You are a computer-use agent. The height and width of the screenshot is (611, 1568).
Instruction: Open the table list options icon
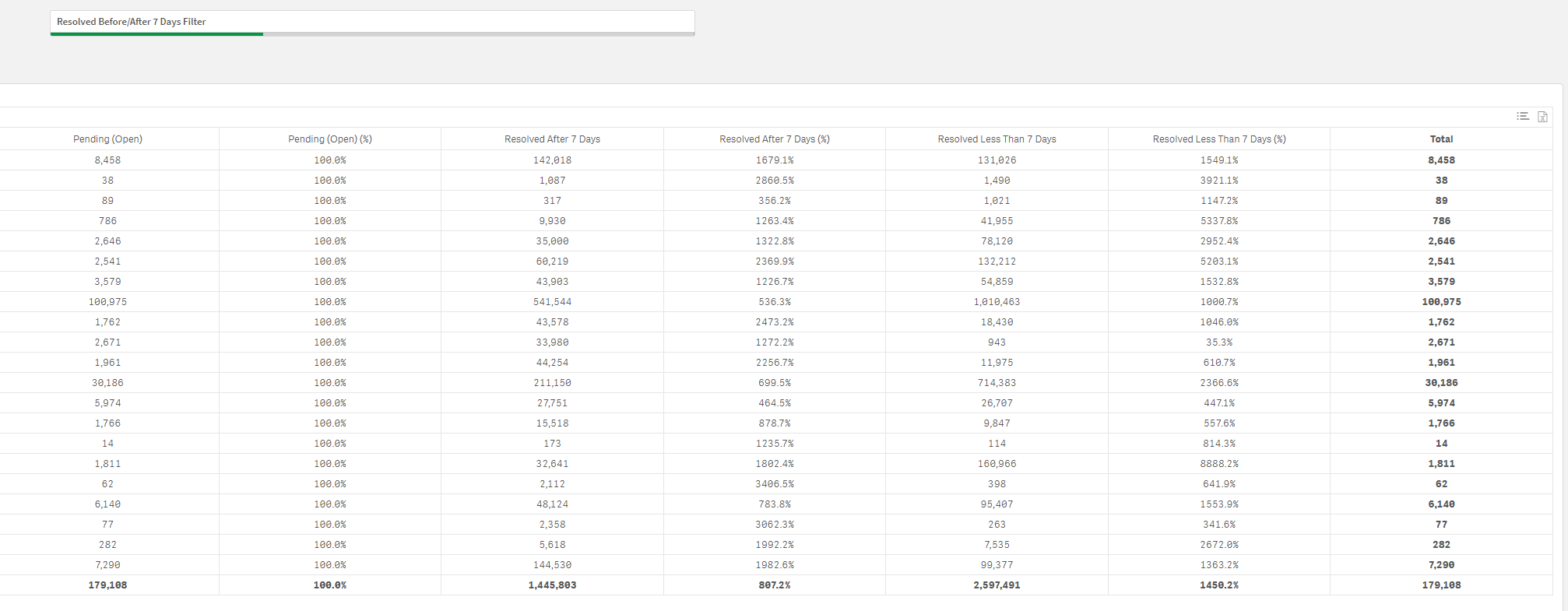pos(1522,117)
